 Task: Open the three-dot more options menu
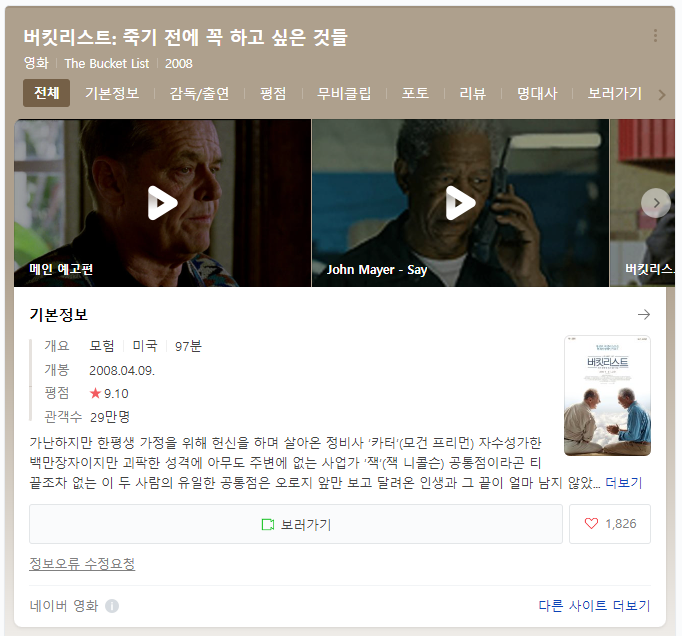[655, 36]
